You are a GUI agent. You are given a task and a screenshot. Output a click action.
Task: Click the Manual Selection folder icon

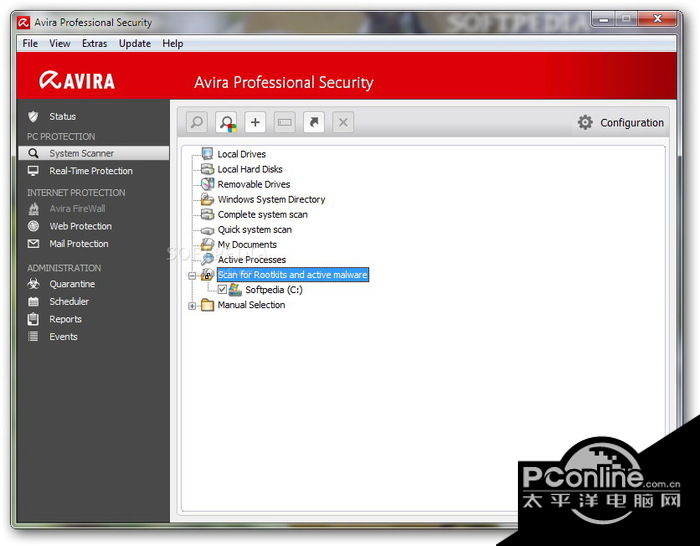point(207,305)
